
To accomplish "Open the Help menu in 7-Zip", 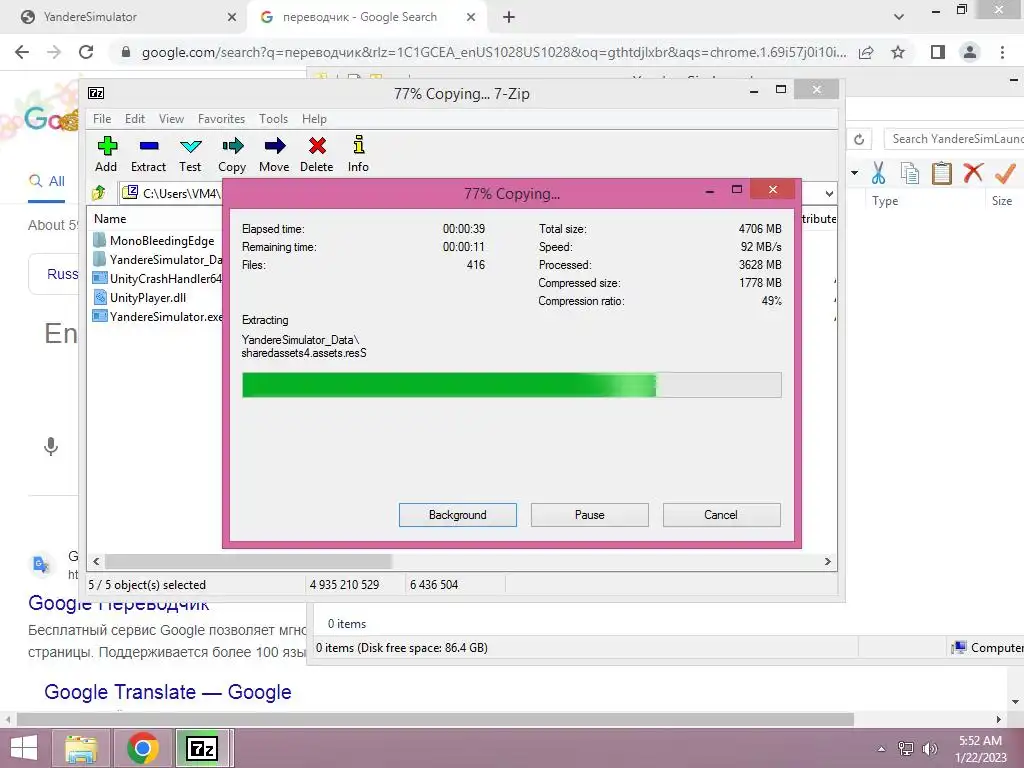I will click(x=314, y=119).
